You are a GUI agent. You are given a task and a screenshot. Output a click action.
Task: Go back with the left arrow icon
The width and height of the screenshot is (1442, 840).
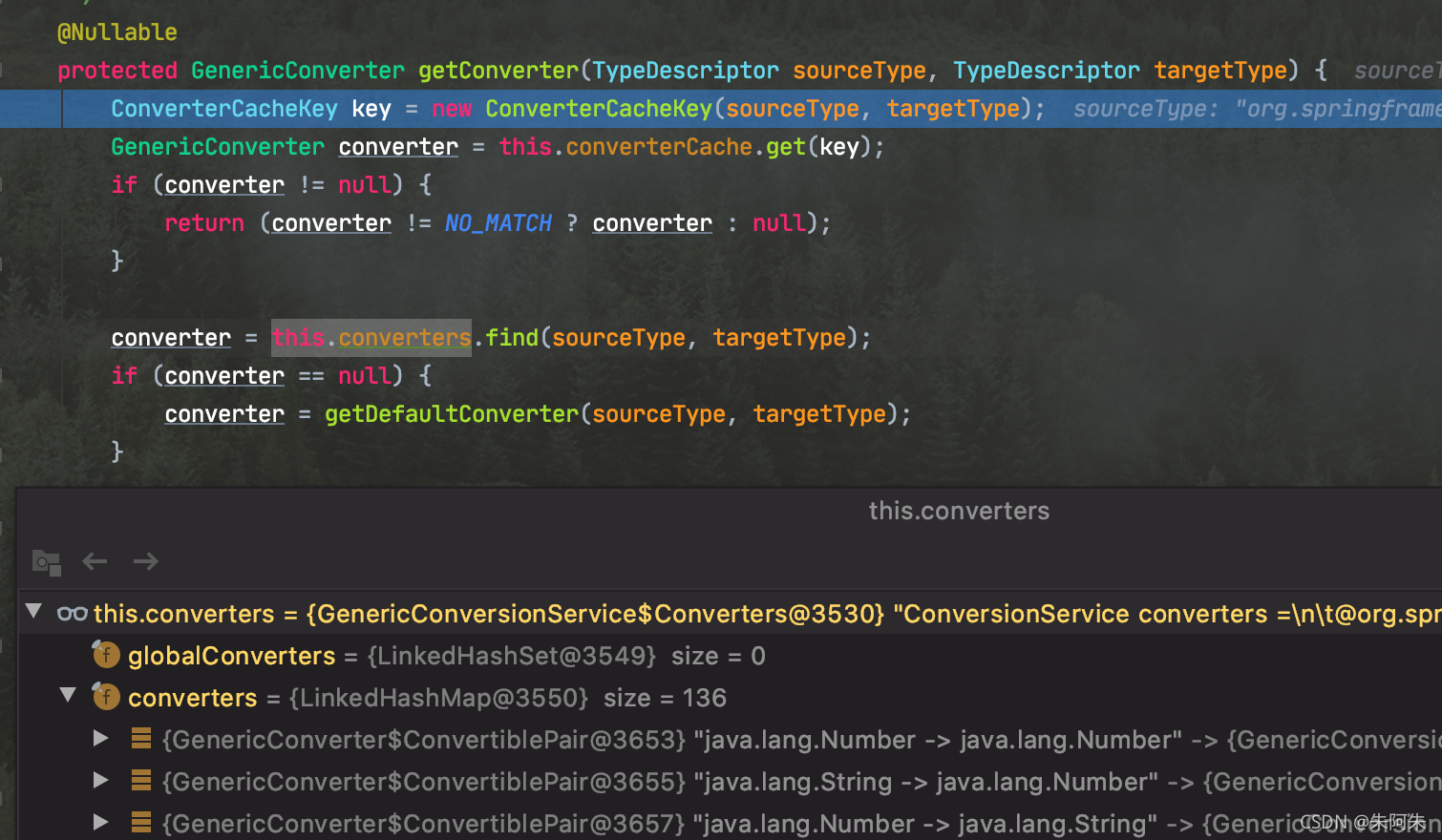coord(95,561)
